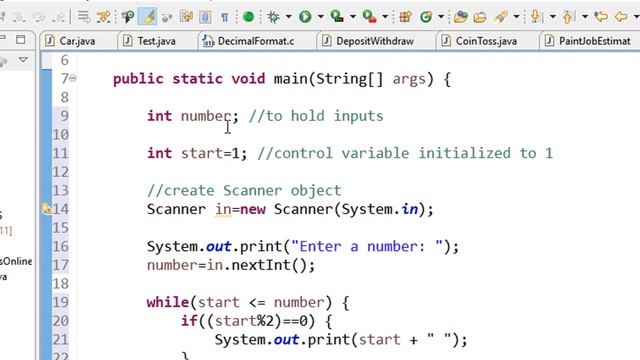Click the Coverage launch icon
The width and height of the screenshot is (640, 360).
337,17
